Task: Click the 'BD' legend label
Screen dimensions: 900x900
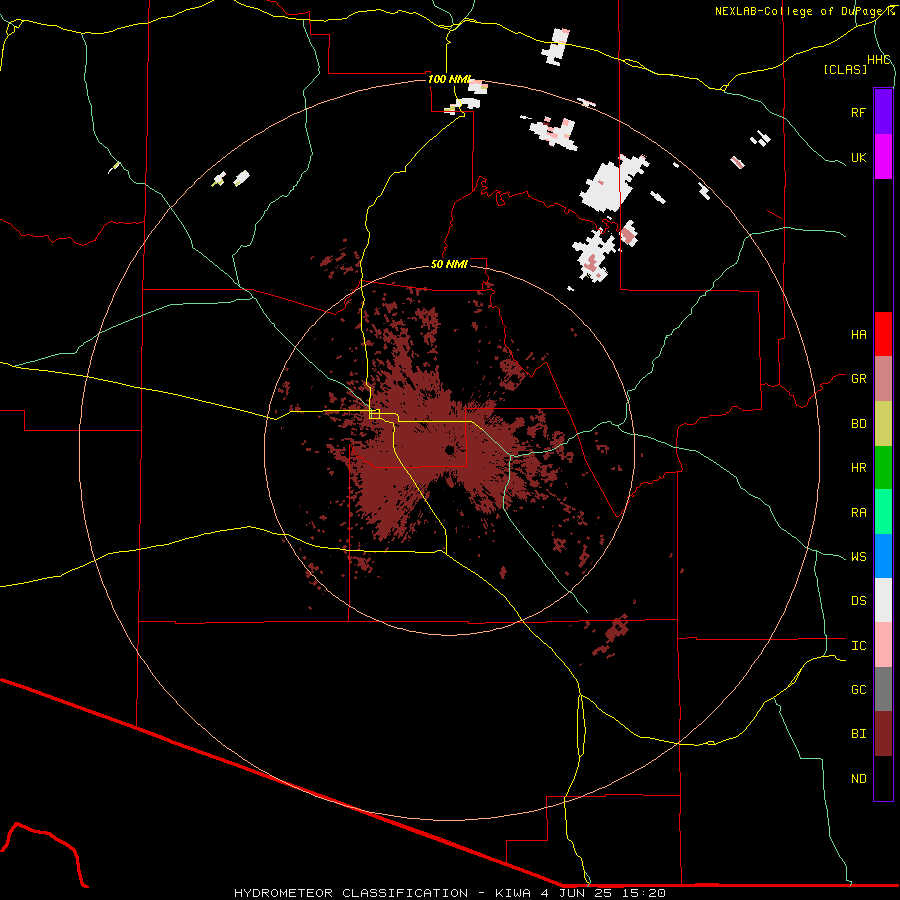Action: pyautogui.click(x=858, y=424)
